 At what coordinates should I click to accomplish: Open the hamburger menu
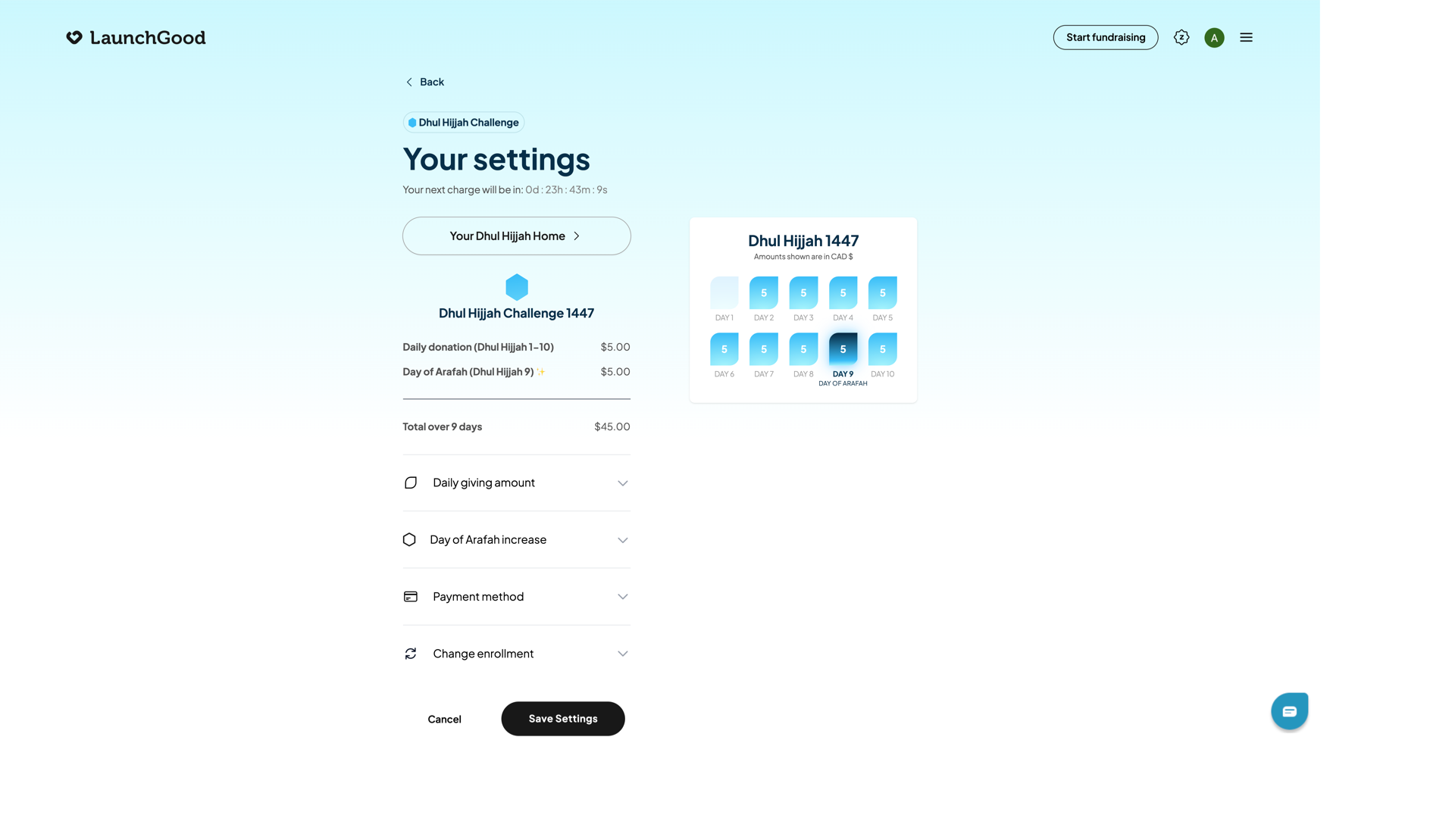pos(1246,37)
